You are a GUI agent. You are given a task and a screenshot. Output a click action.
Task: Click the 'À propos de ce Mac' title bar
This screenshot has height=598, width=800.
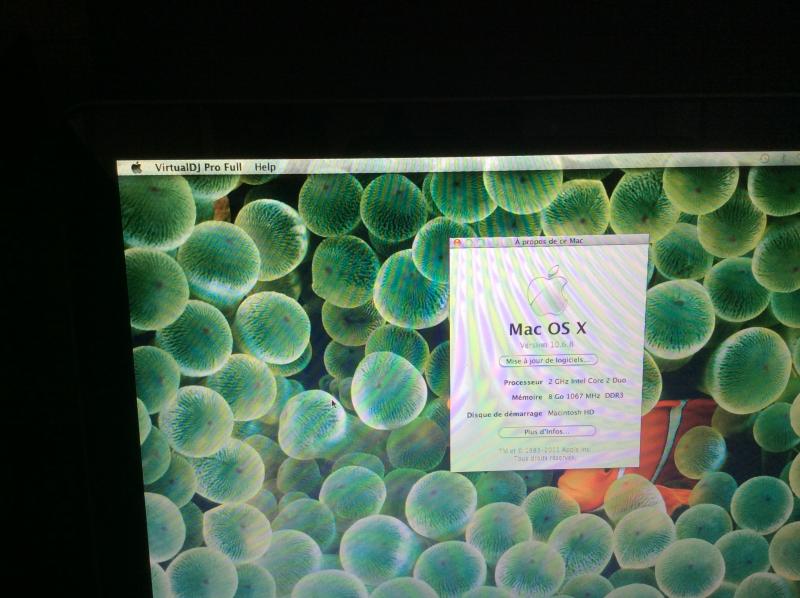(549, 241)
